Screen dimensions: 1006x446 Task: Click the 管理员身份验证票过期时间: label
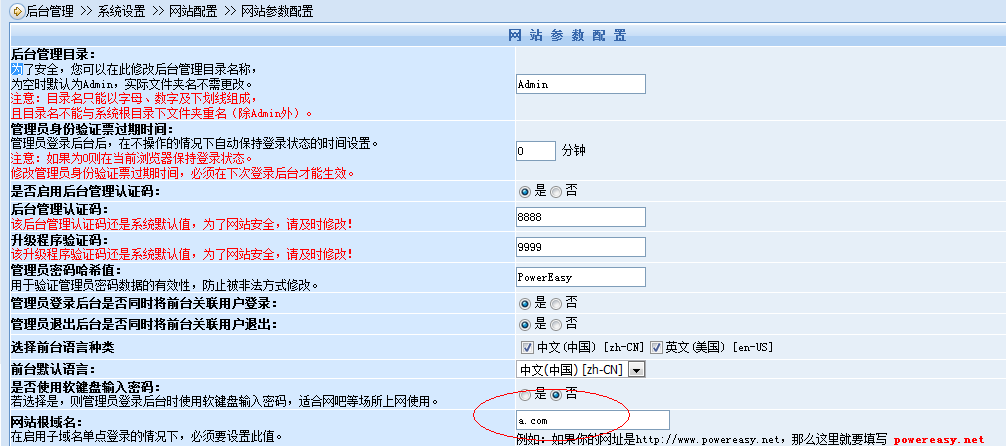(92, 129)
